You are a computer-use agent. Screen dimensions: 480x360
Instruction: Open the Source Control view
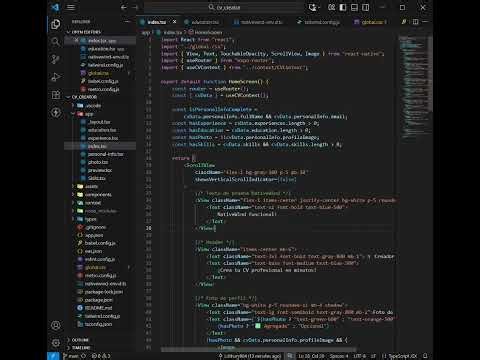click(x=56, y=59)
